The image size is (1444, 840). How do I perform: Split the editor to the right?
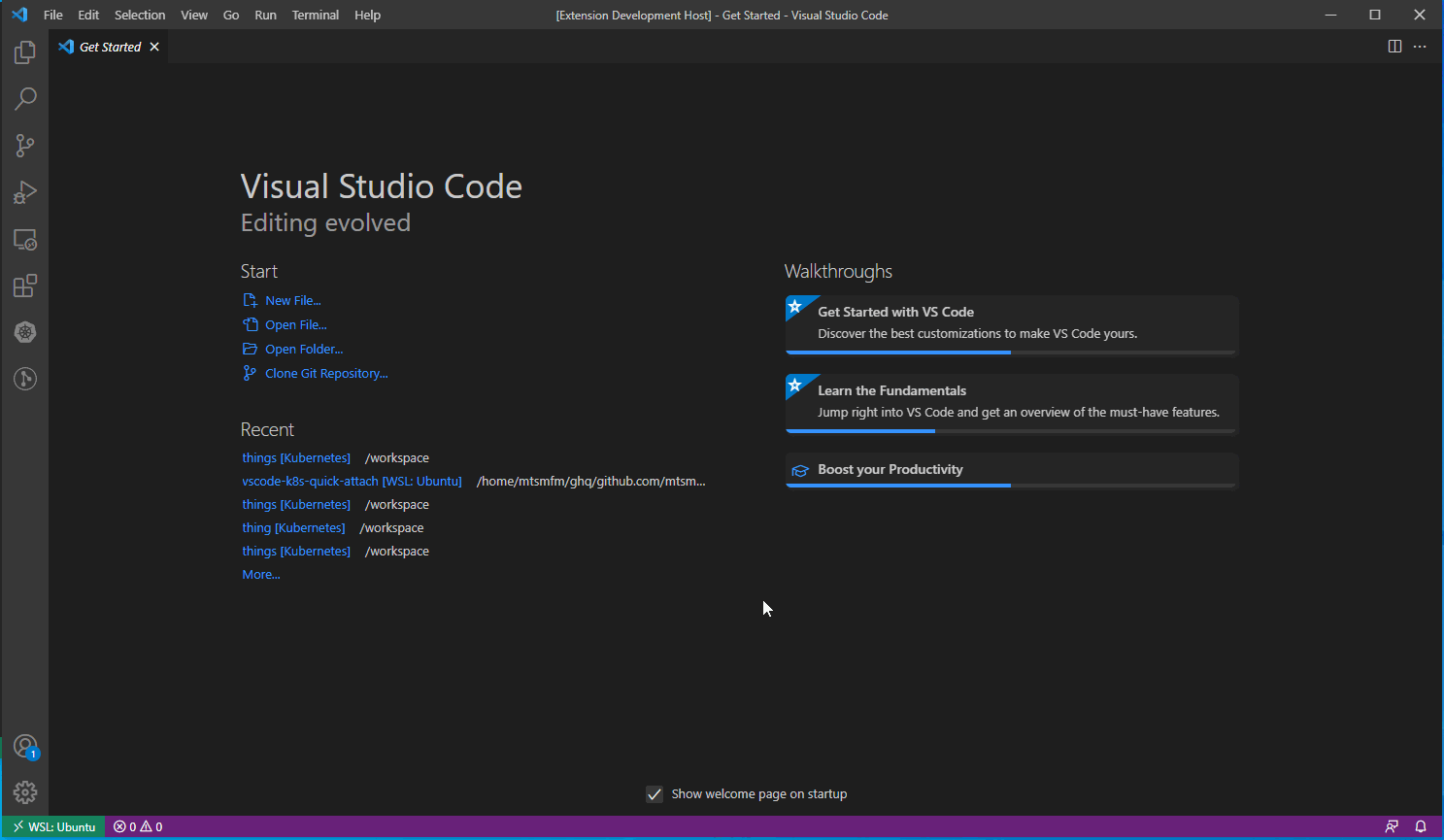(x=1394, y=47)
